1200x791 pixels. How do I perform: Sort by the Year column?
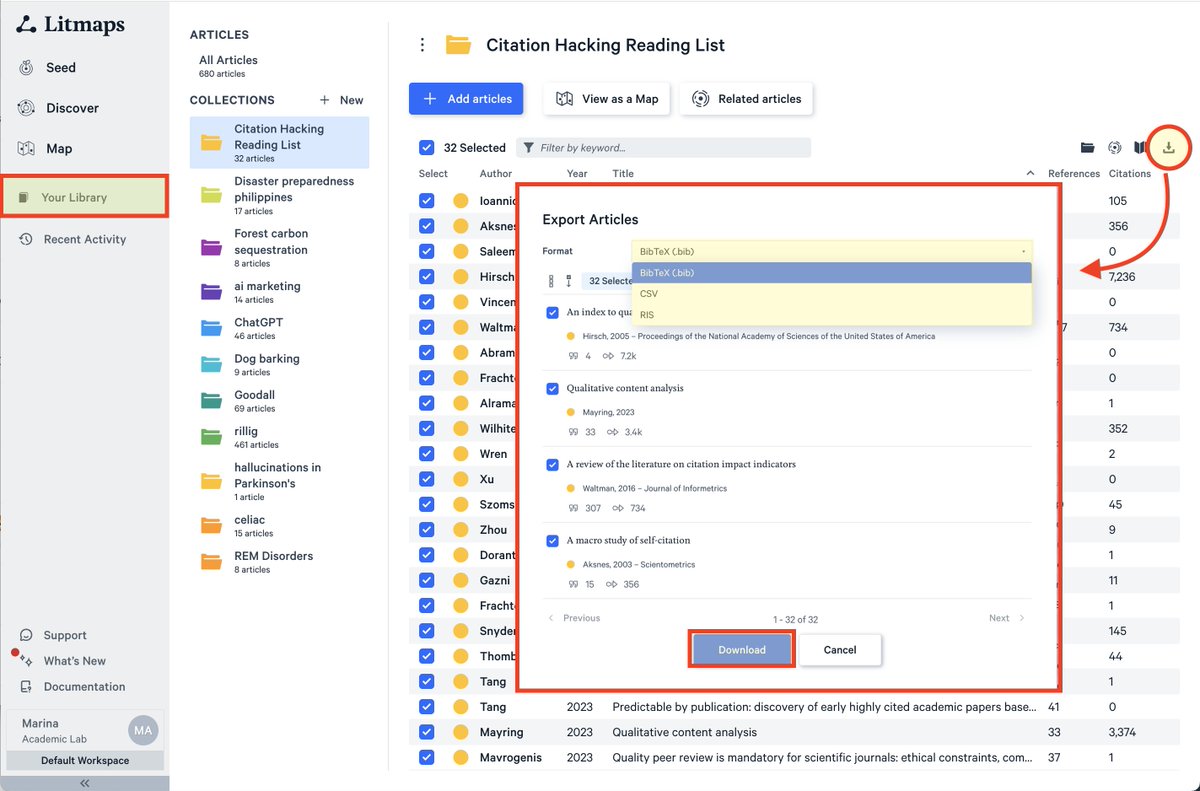pyautogui.click(x=577, y=174)
